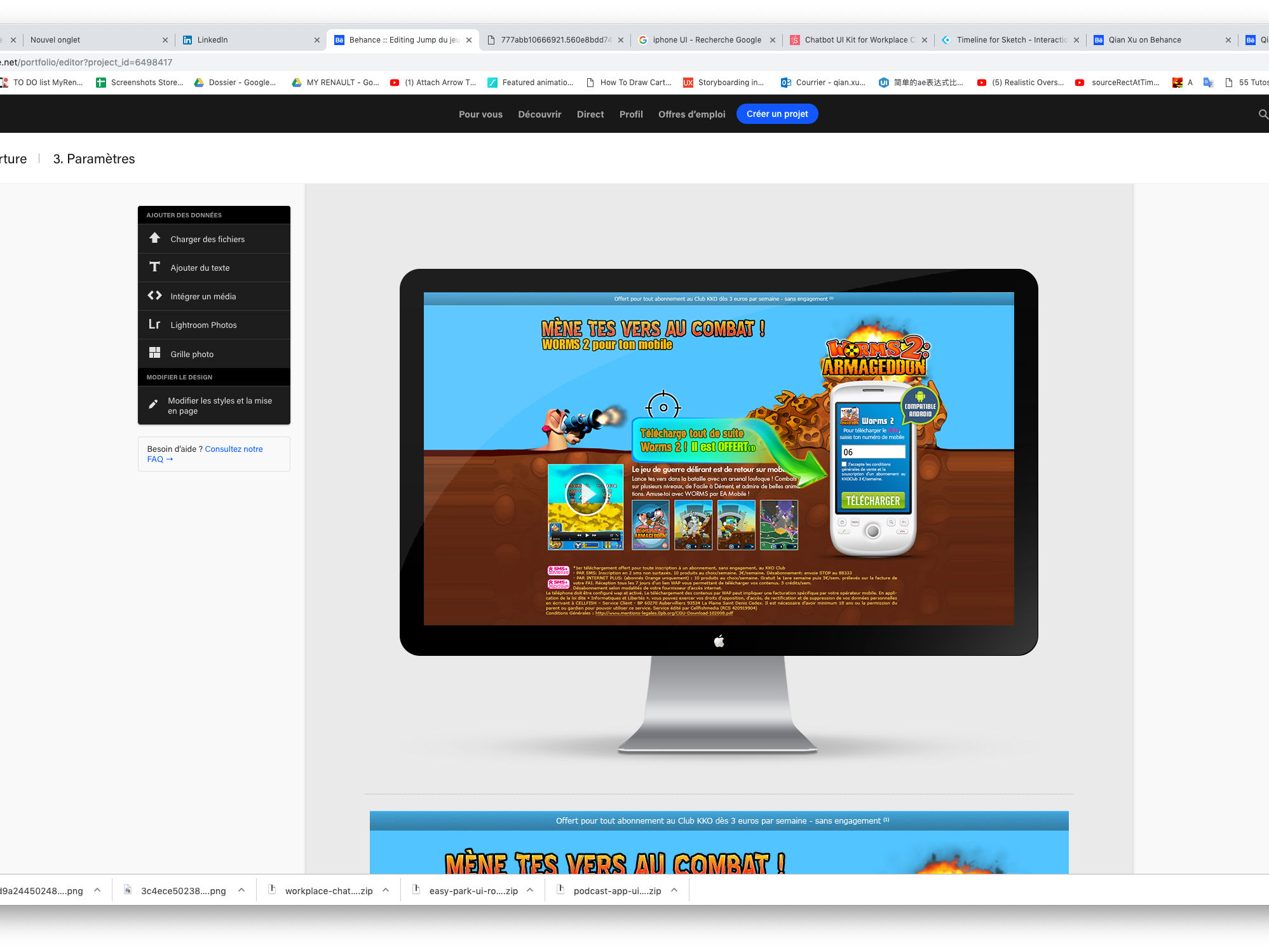1269x952 pixels.
Task: Open the Découvrir navigation menu item
Action: 539,114
